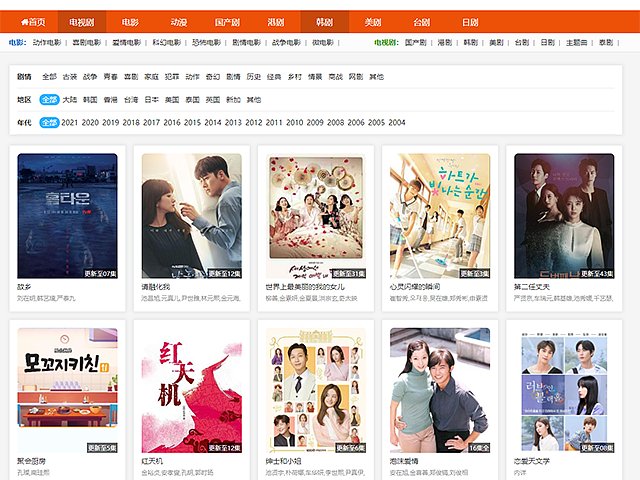Select the 港剧 tab in orange bar
Screen dimensions: 640x480
coord(276,22)
